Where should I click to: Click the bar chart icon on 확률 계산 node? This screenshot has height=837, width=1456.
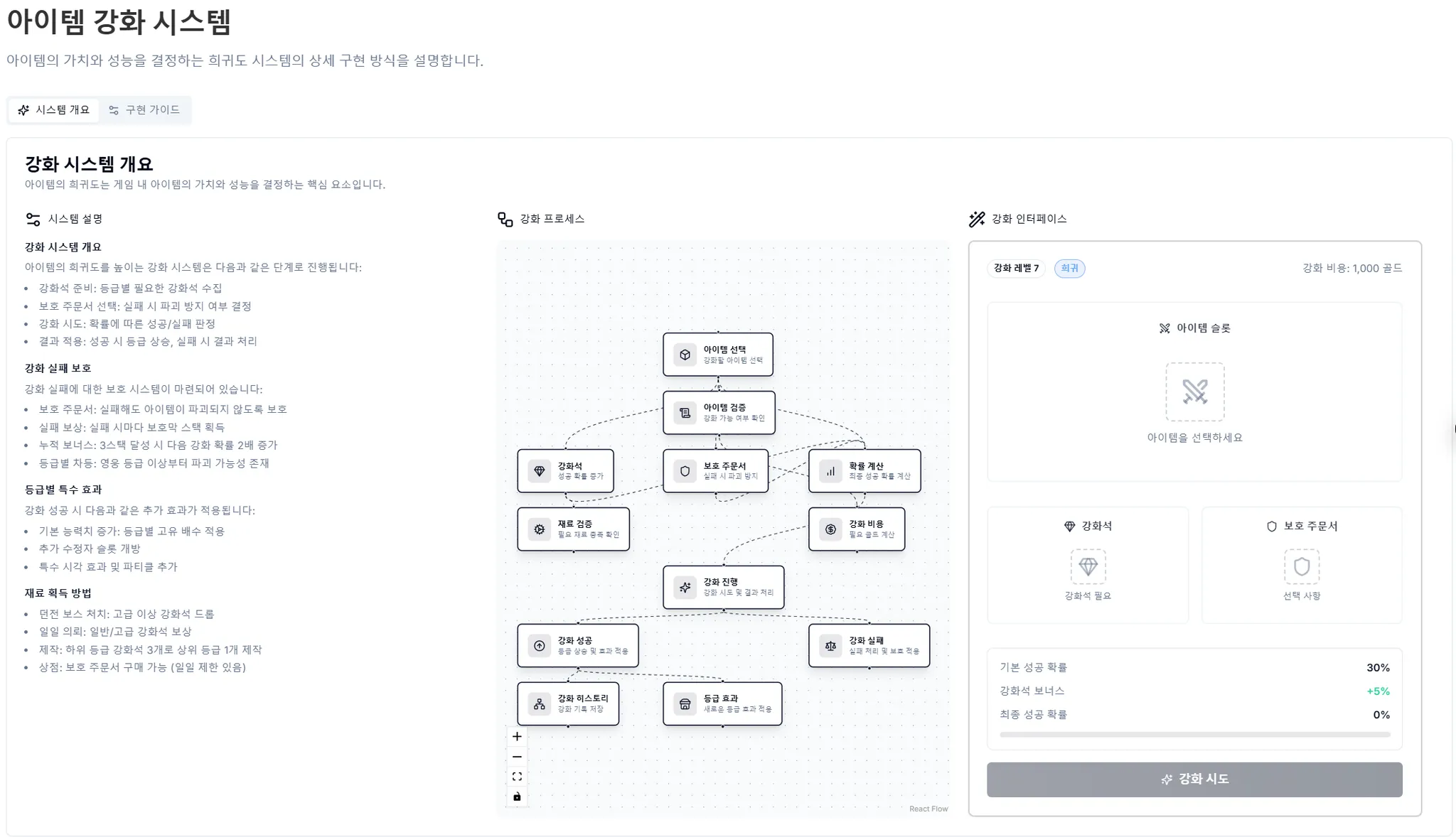[x=830, y=471]
